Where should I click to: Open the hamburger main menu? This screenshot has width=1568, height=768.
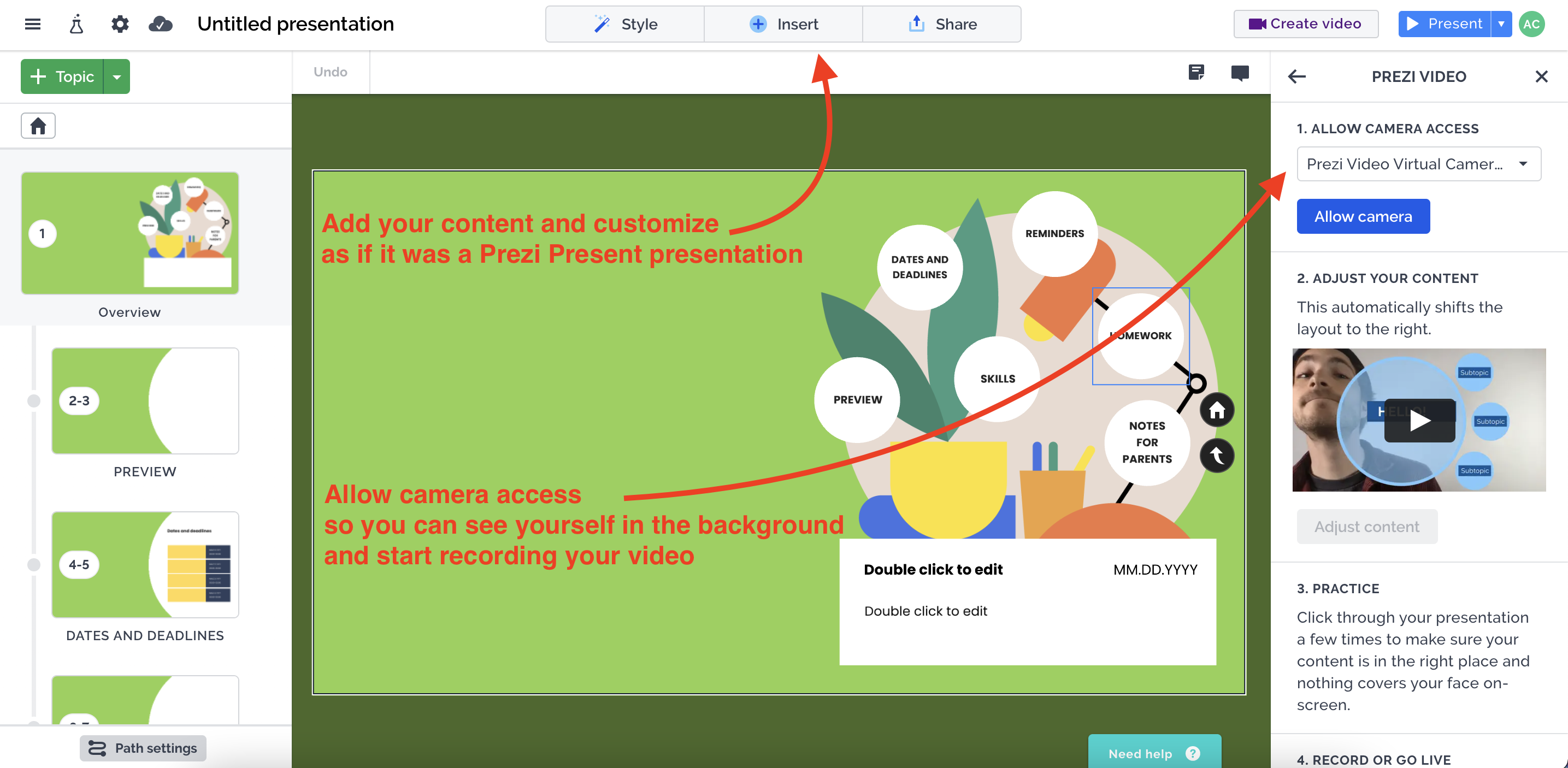point(32,25)
